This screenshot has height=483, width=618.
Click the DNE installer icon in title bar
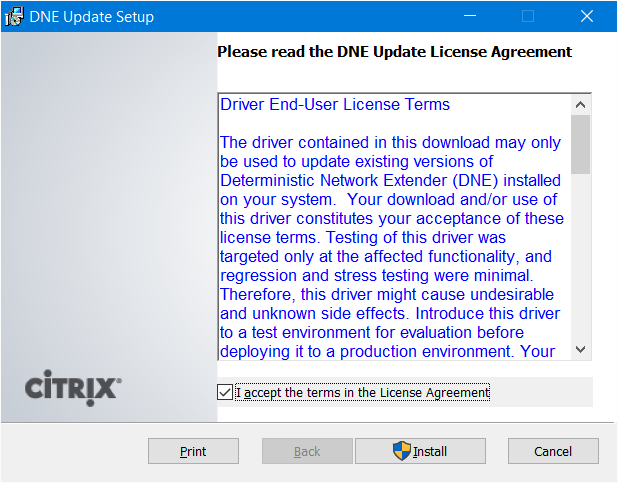[14, 17]
